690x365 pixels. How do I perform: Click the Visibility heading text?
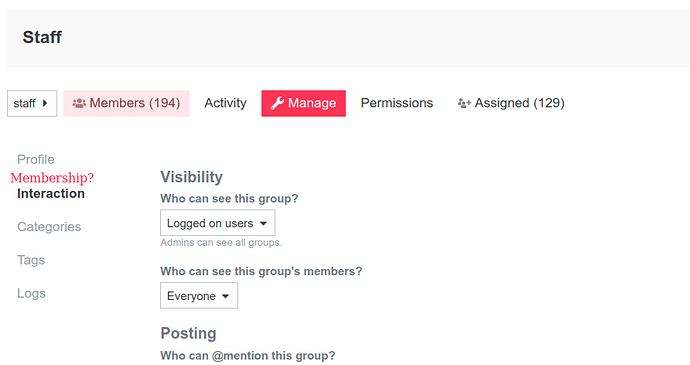(191, 177)
